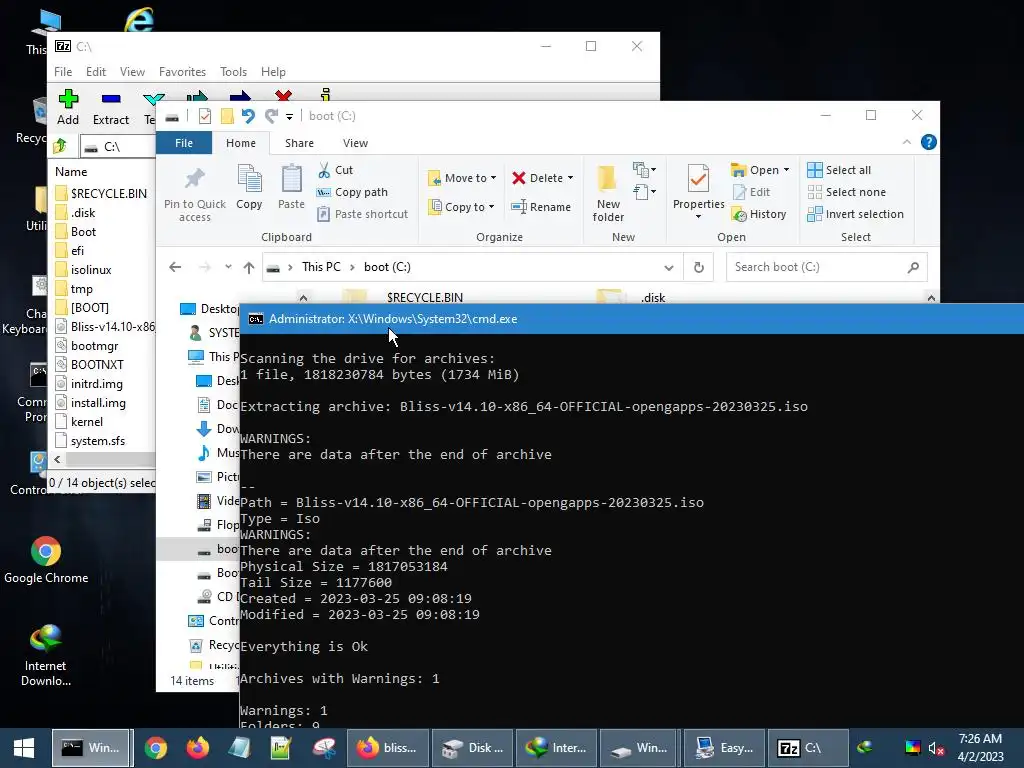Screen dimensions: 1024x768
Task: Click the Undo icon in quick access toolbar
Action: tap(248, 116)
